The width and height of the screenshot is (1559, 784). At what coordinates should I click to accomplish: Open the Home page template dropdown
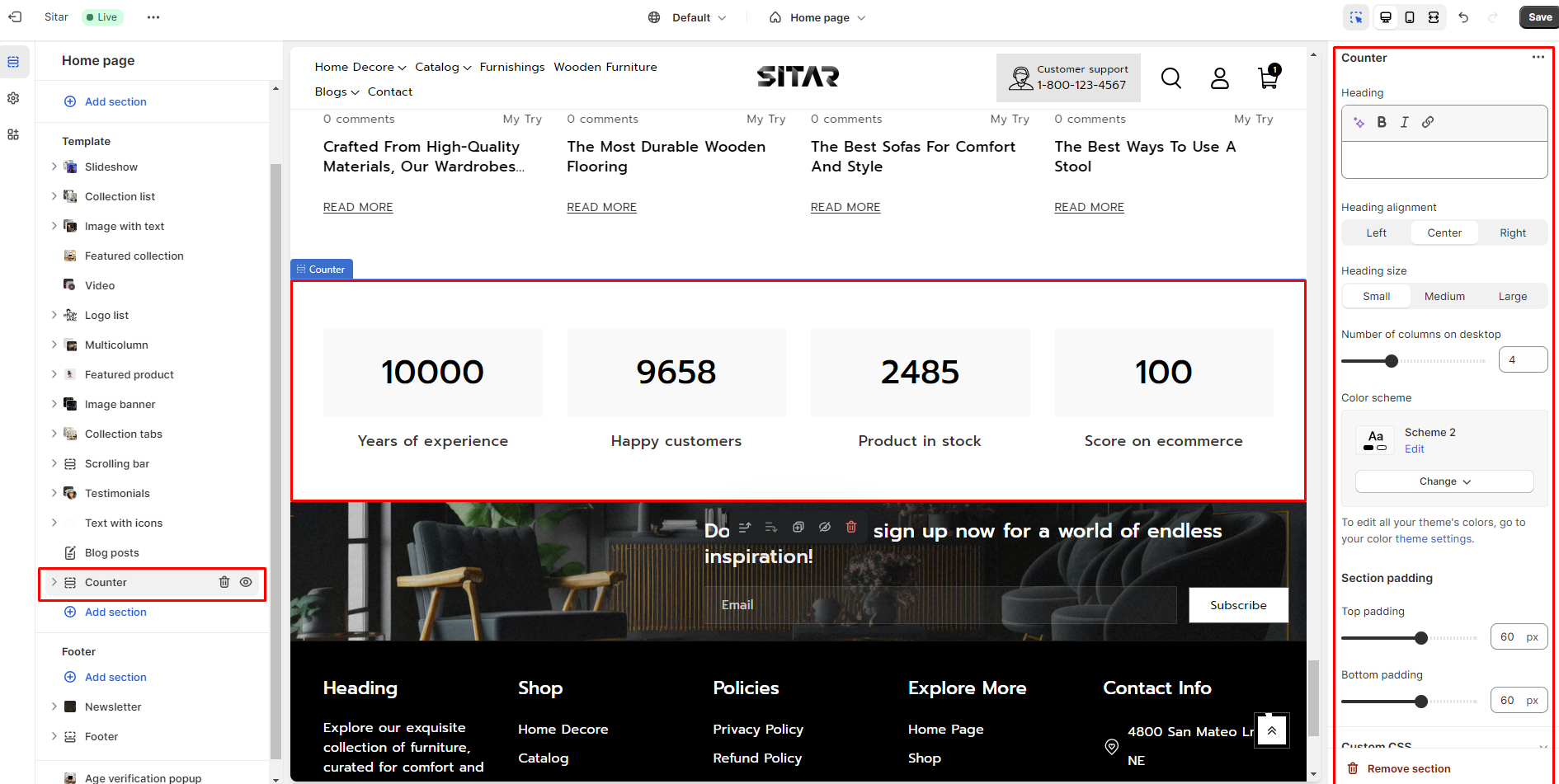tap(818, 17)
